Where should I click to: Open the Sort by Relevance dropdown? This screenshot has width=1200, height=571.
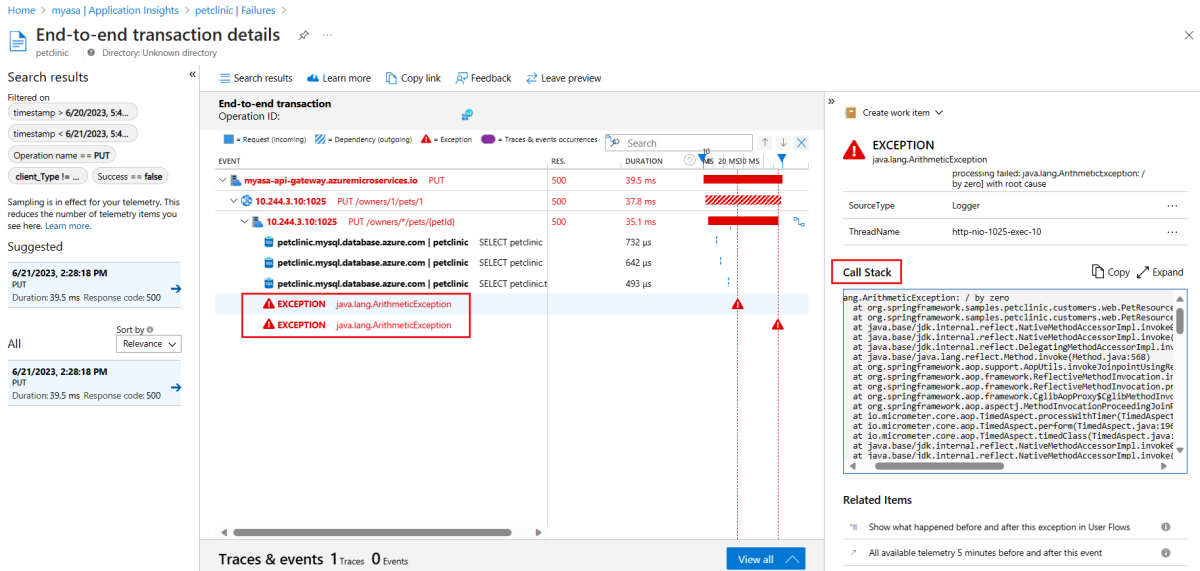[149, 344]
